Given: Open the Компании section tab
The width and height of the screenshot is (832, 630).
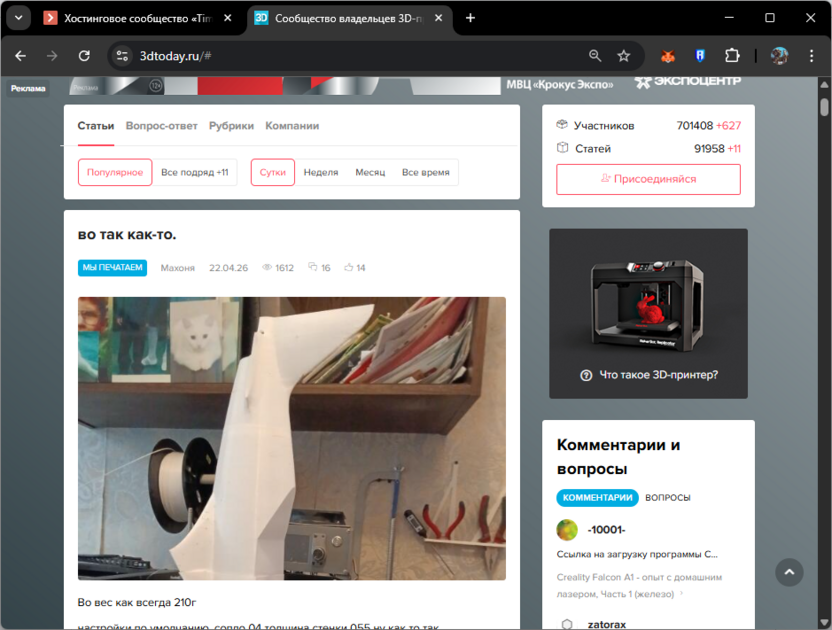Looking at the screenshot, I should point(292,126).
